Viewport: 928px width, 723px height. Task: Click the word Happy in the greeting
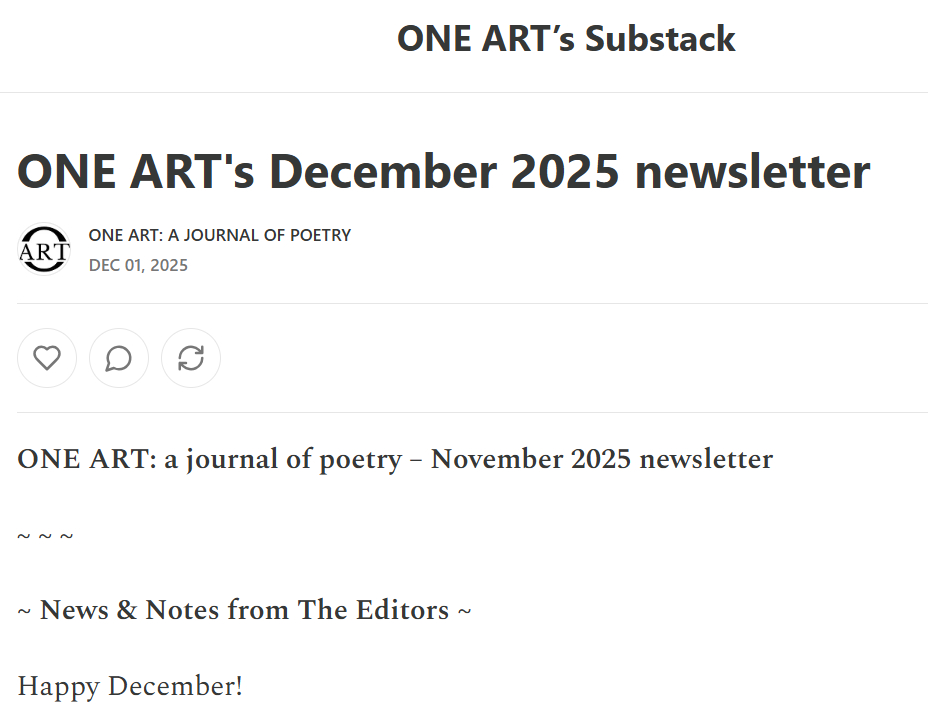point(59,687)
